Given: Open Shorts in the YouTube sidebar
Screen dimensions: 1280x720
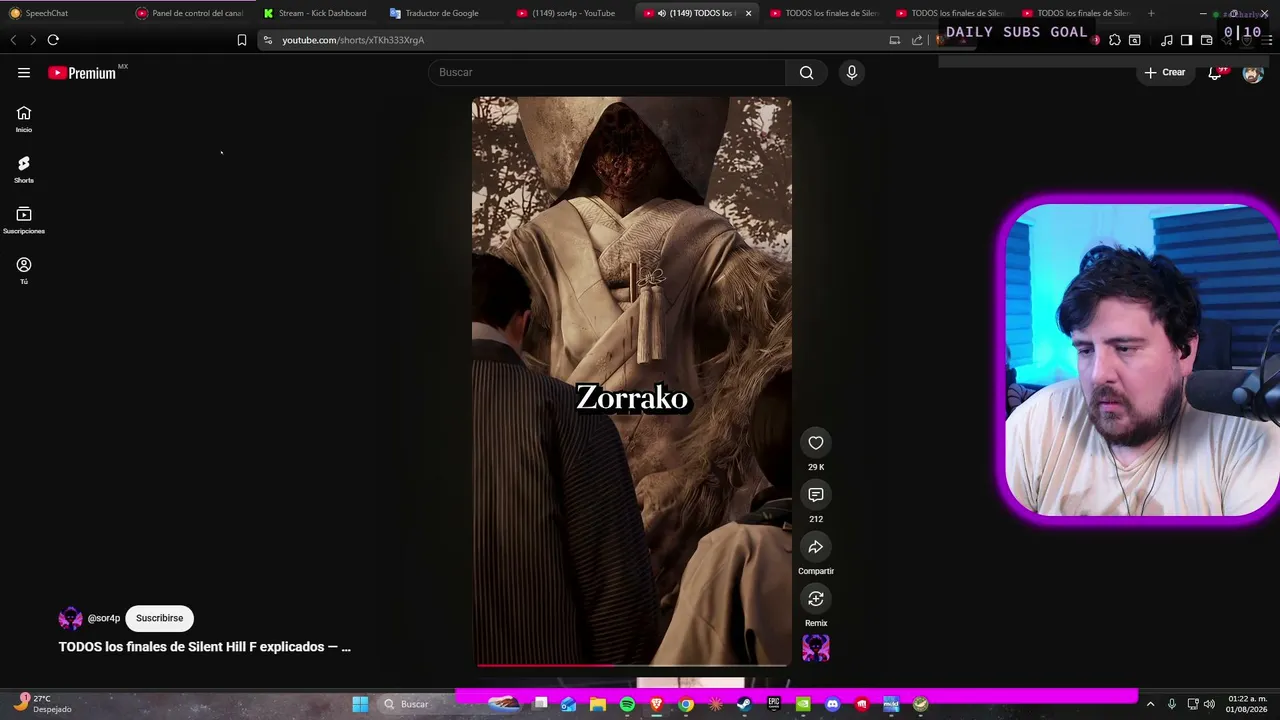Looking at the screenshot, I should [x=24, y=169].
